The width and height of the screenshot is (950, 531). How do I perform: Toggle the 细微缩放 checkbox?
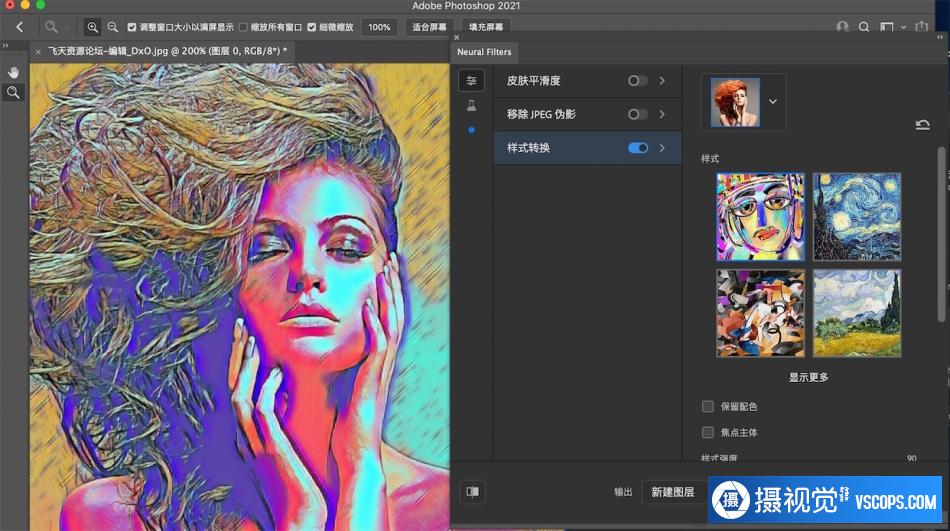(311, 27)
